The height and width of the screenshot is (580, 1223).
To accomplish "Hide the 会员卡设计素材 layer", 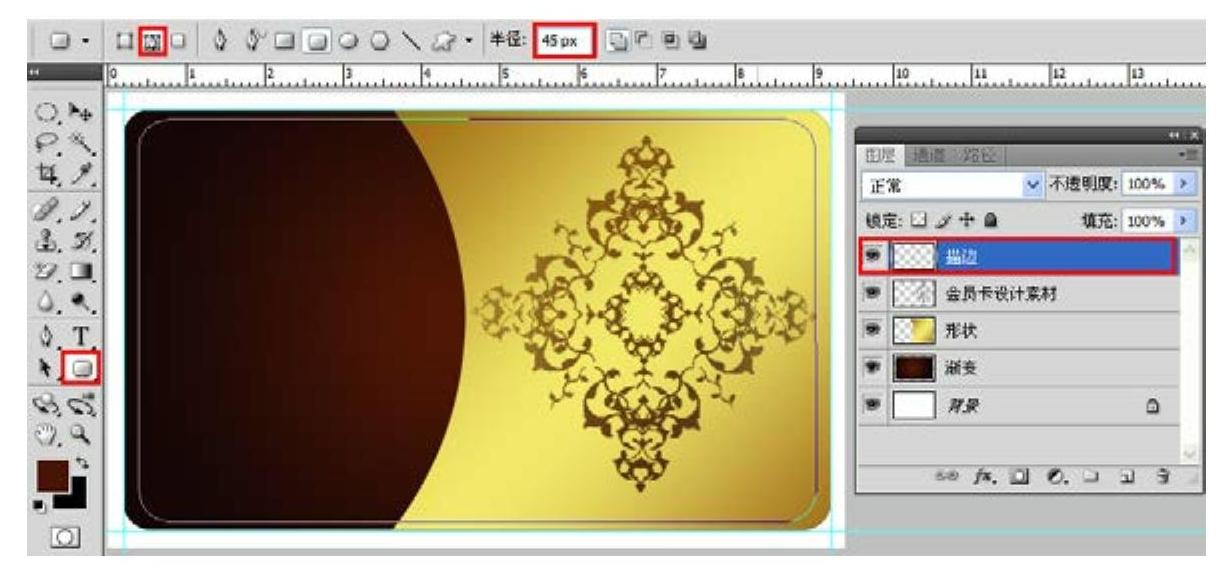I will [872, 293].
